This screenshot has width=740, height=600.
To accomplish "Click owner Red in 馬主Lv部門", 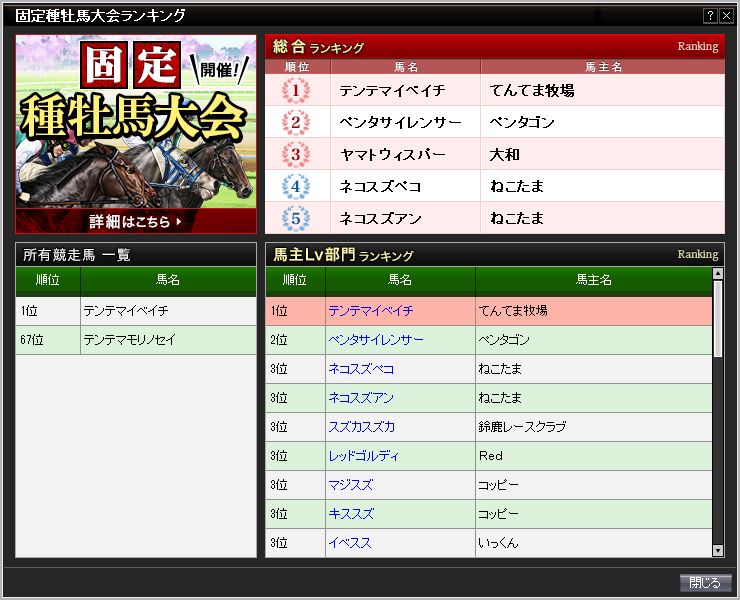I will [491, 456].
